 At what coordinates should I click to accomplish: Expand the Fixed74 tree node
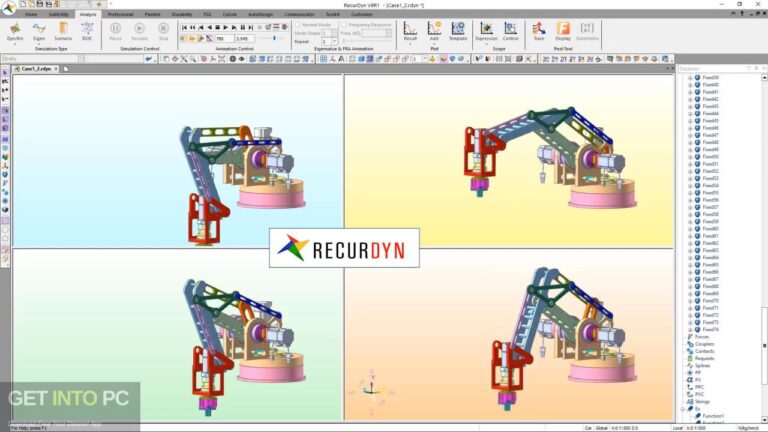point(690,330)
